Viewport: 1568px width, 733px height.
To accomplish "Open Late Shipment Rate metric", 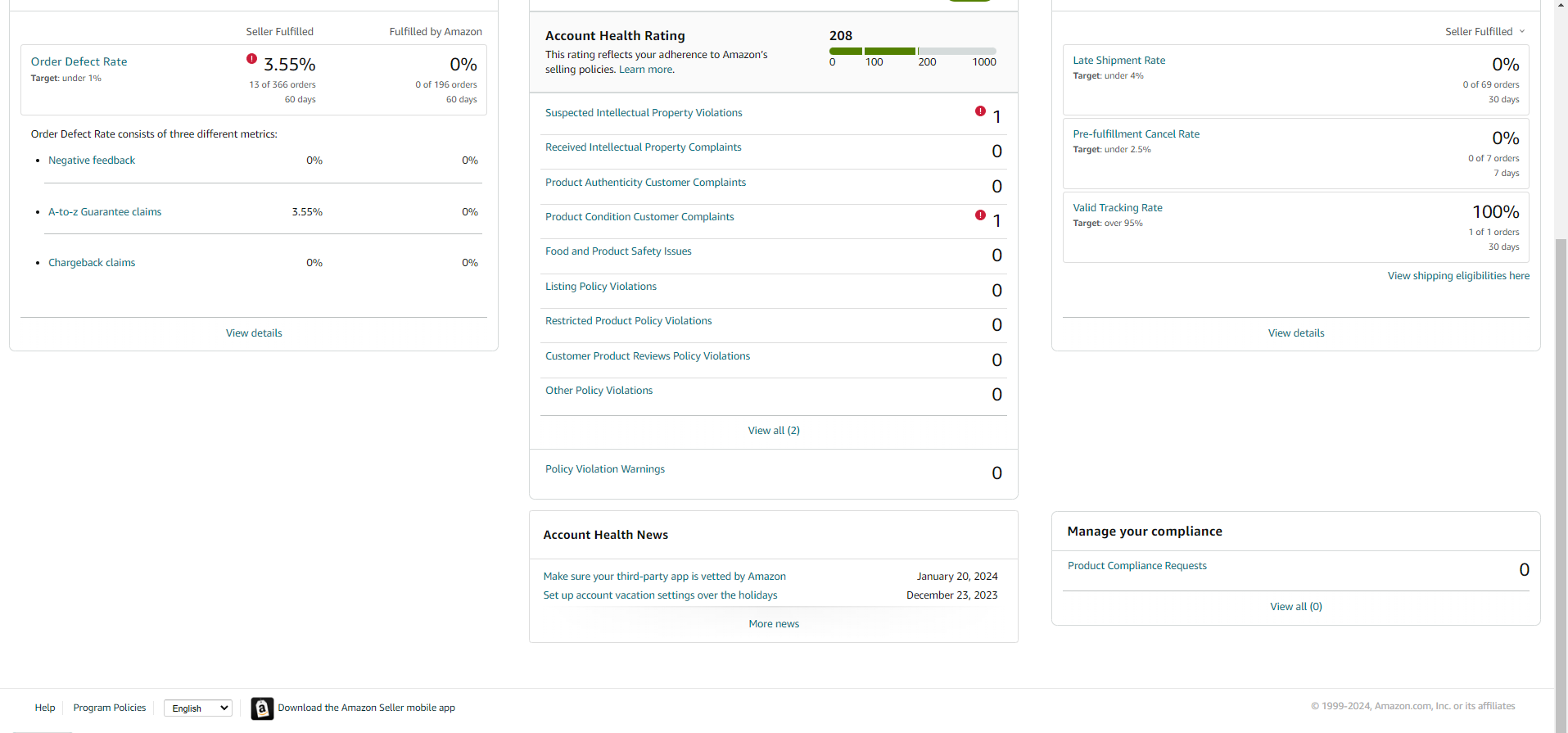I will [1119, 61].
